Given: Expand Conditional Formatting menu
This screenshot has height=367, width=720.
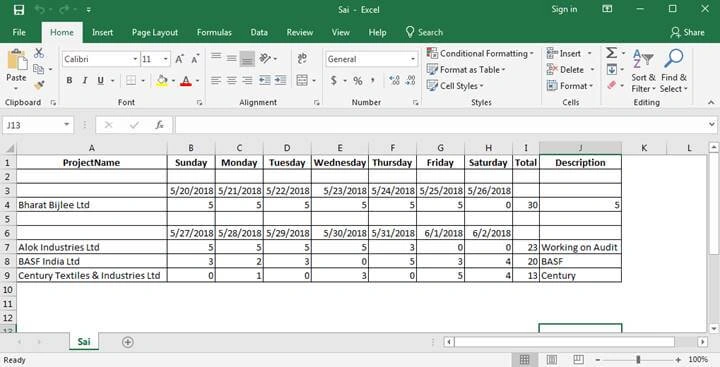Looking at the screenshot, I should 480,53.
